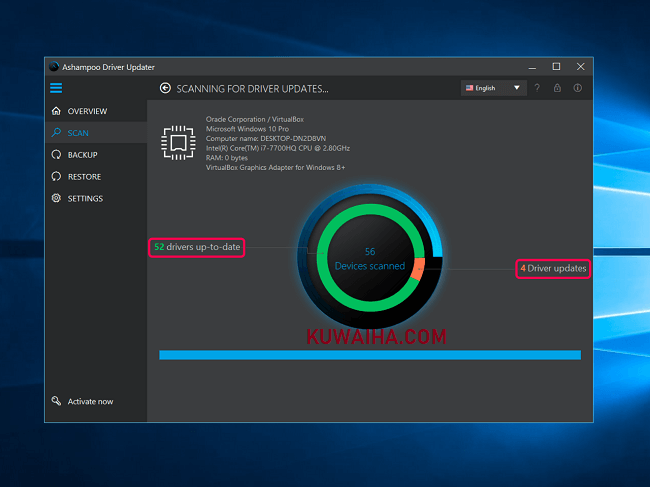
Task: Click the 'RAM: 0 bytes' line
Action: point(227,158)
